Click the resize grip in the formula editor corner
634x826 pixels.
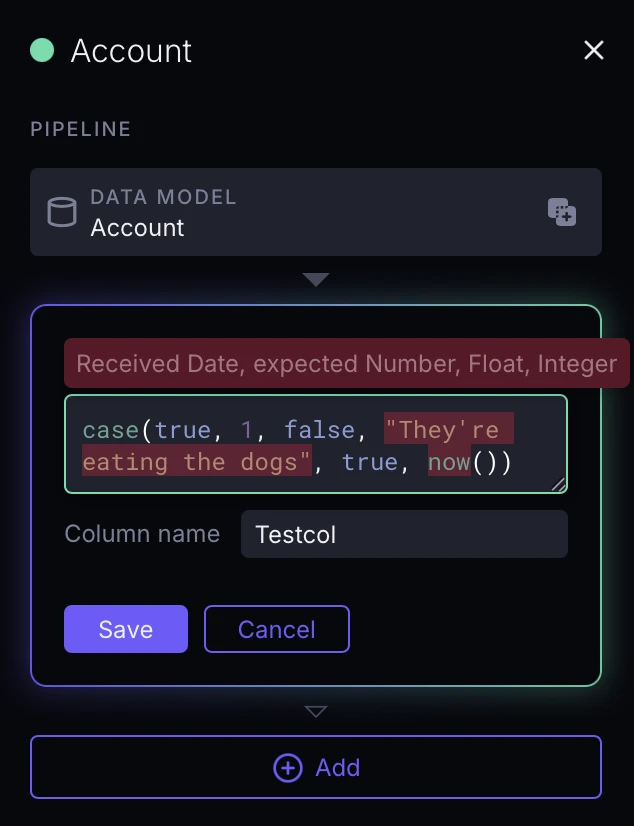click(558, 484)
